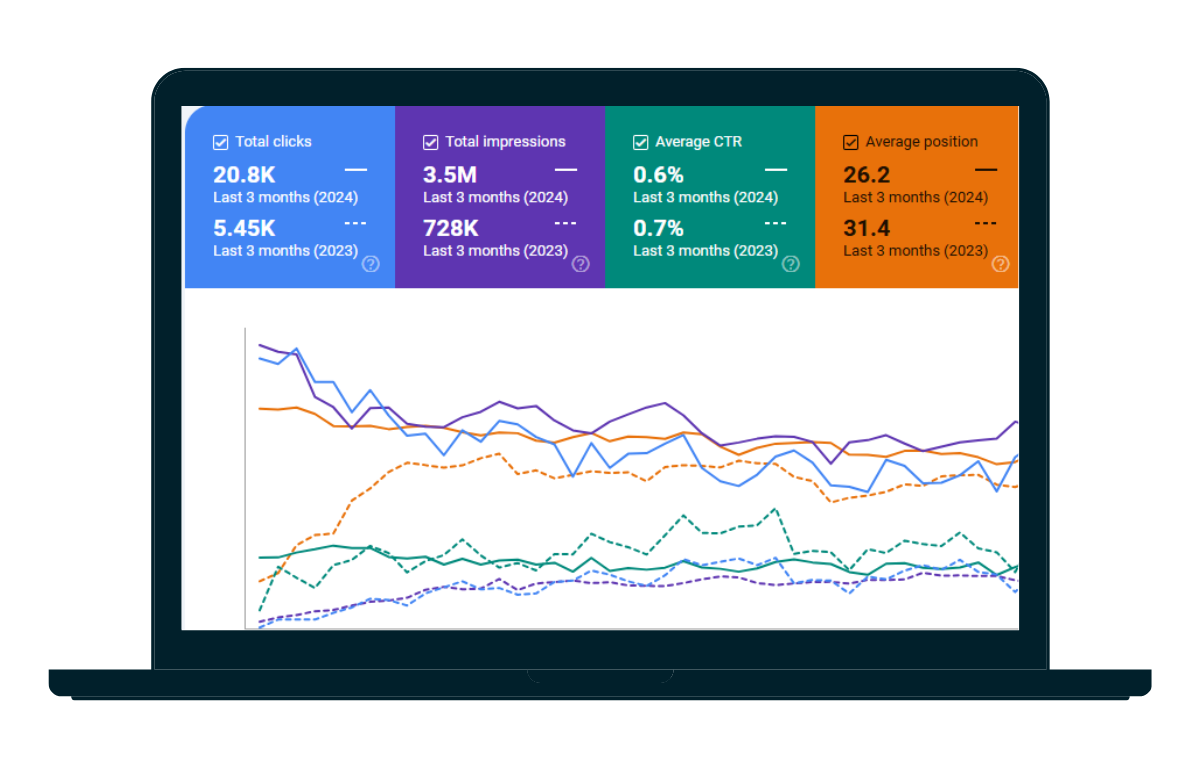Screen dimensions: 1200x768
Task: Open the help tooltip on Total impressions card
Action: point(580,264)
